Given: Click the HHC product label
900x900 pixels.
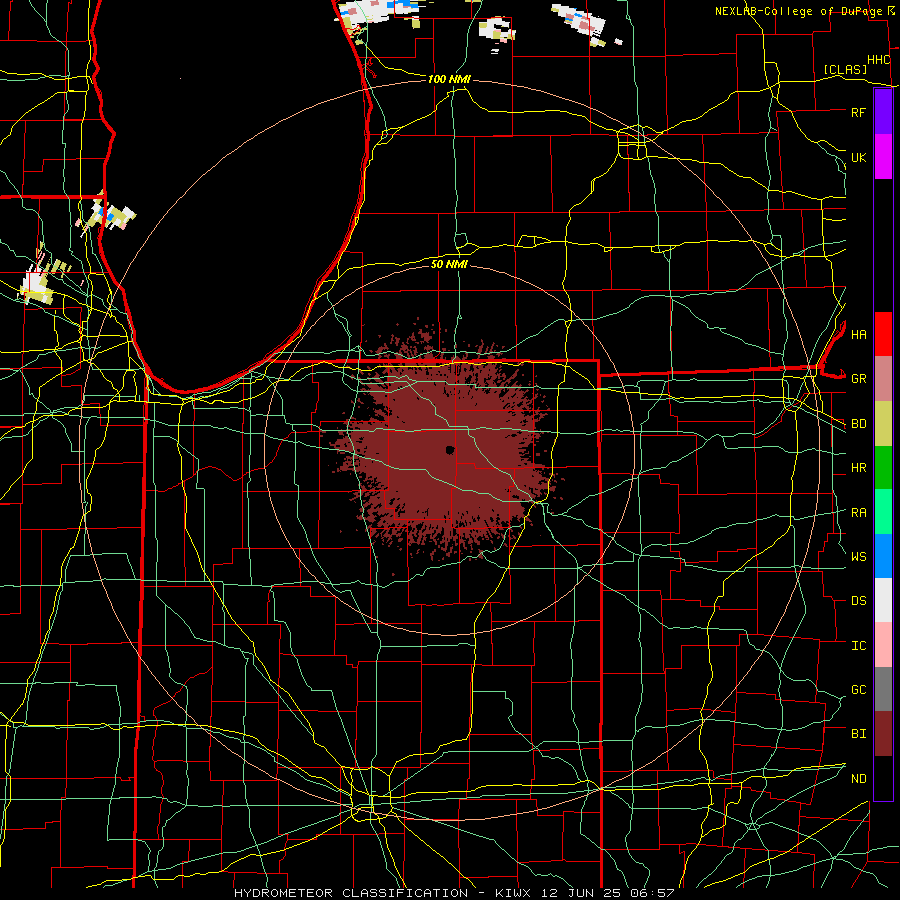Looking at the screenshot, I should 878,60.
